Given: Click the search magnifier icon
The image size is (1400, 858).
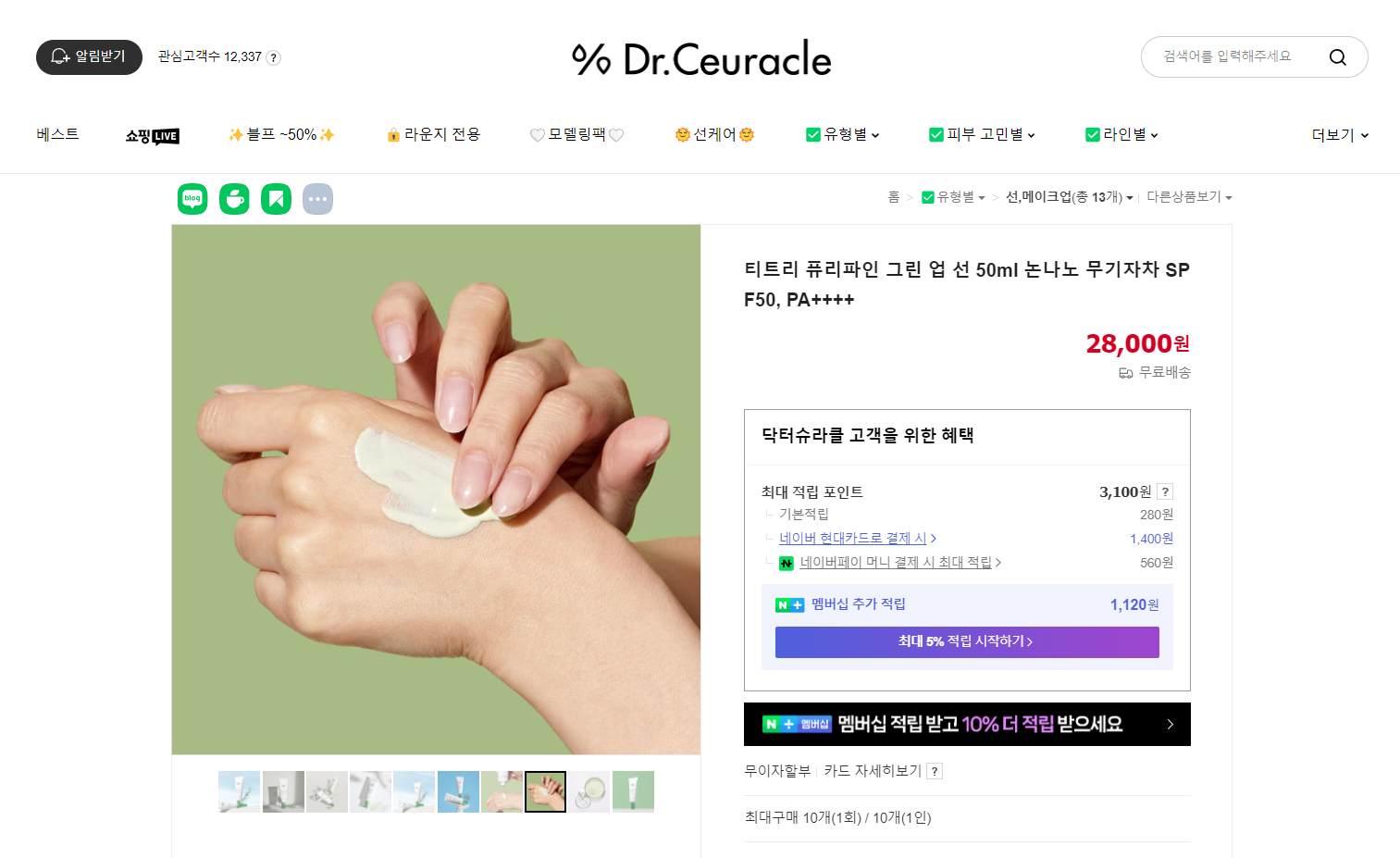Looking at the screenshot, I should click(1337, 57).
